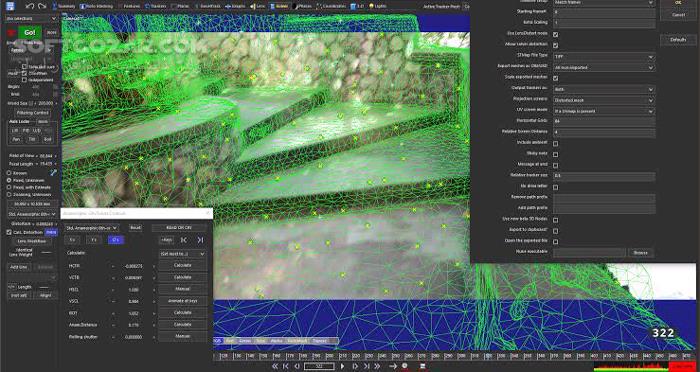The image size is (700, 372).
Task: Toggle Use LensDistort mode checkbox
Action: point(555,34)
